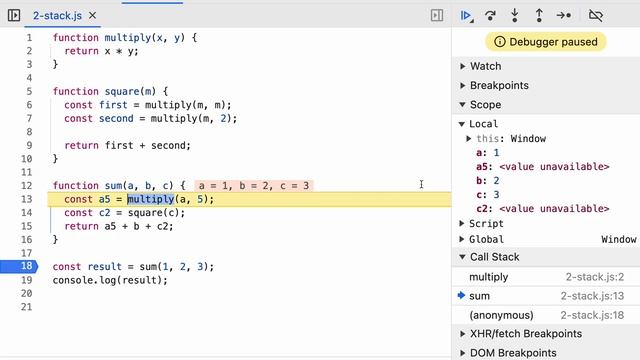Select the multiply call stack frame

coord(546,277)
